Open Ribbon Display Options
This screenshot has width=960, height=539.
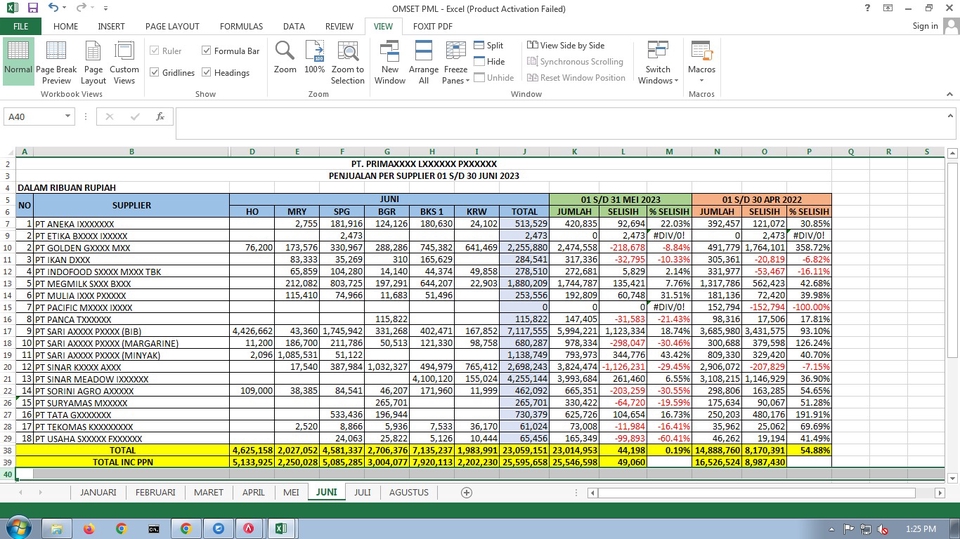pyautogui.click(x=888, y=8)
